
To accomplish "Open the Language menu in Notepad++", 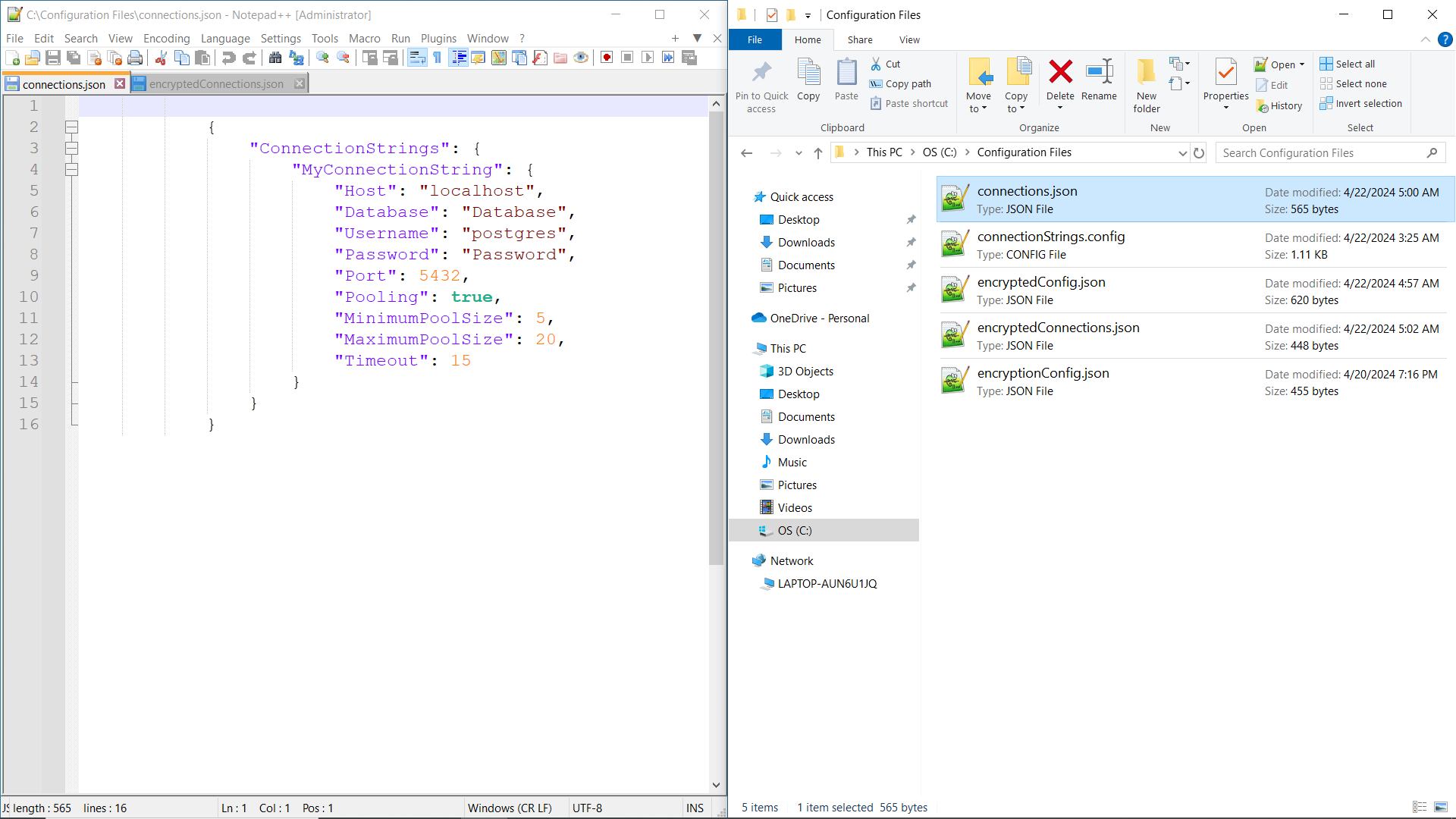I will [225, 38].
